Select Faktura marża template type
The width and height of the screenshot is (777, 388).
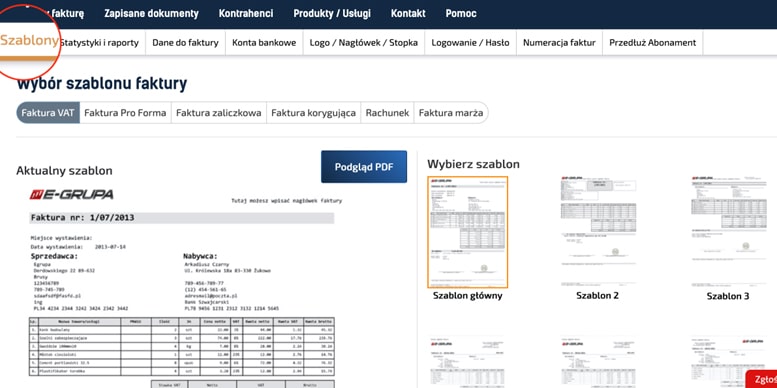click(451, 112)
